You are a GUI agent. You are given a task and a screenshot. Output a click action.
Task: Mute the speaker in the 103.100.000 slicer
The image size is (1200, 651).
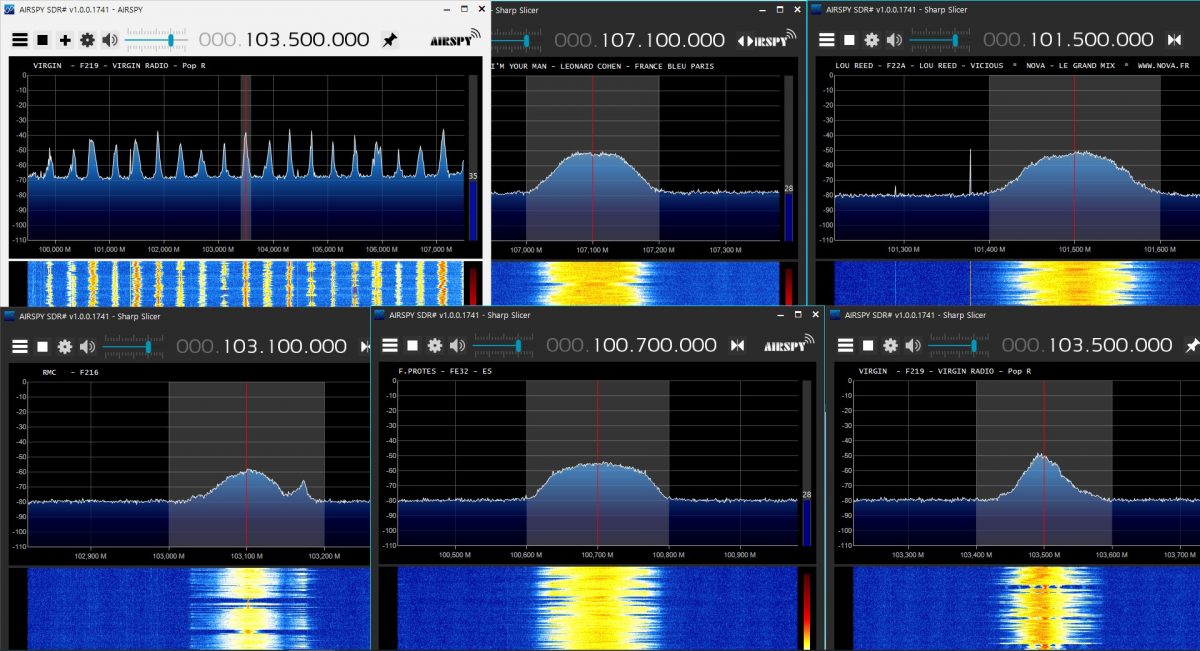pos(88,346)
